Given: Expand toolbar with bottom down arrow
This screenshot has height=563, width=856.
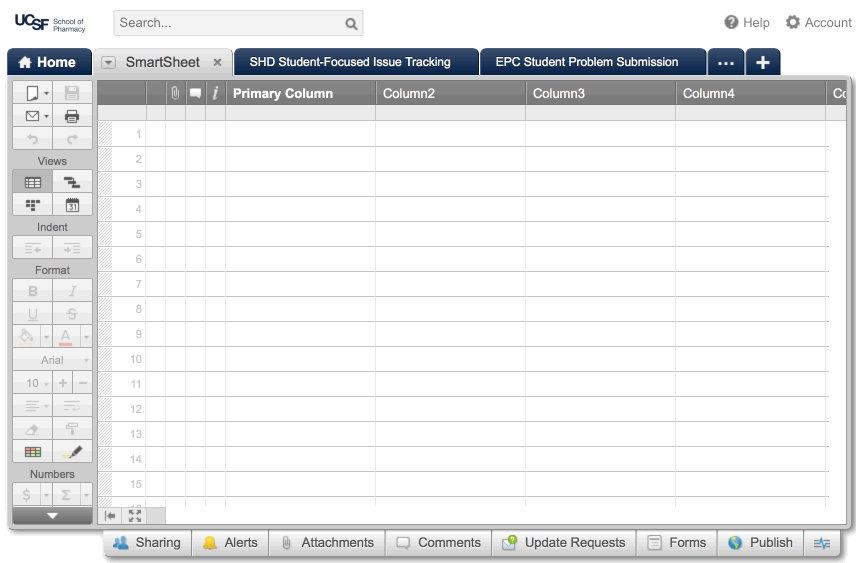Looking at the screenshot, I should pos(52,516).
